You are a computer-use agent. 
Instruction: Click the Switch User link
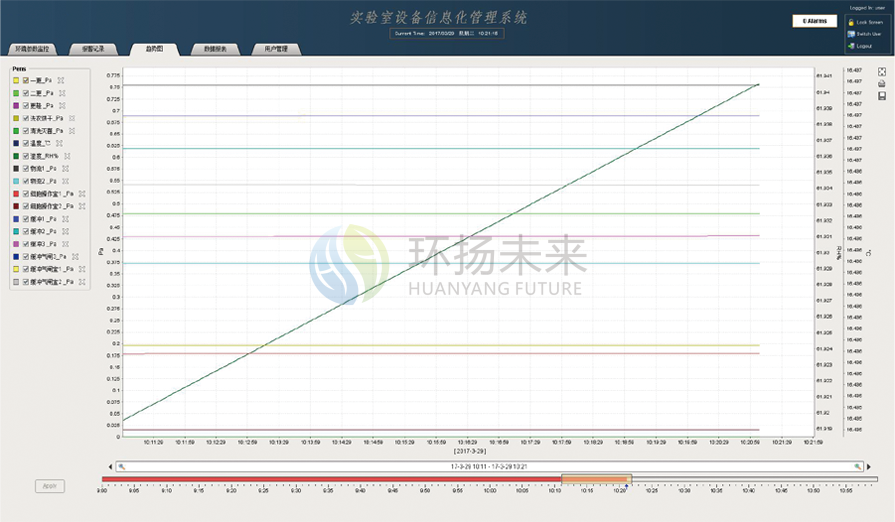point(869,34)
